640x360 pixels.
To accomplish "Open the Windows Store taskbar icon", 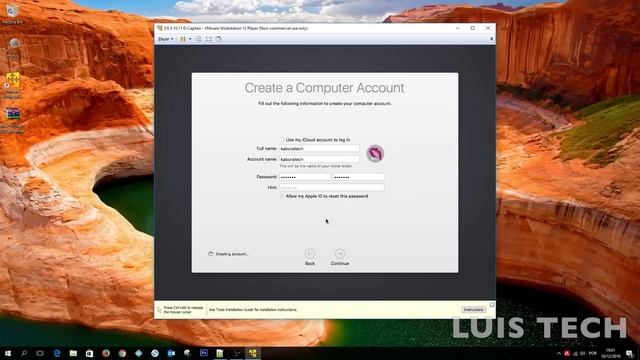I will coord(89,353).
